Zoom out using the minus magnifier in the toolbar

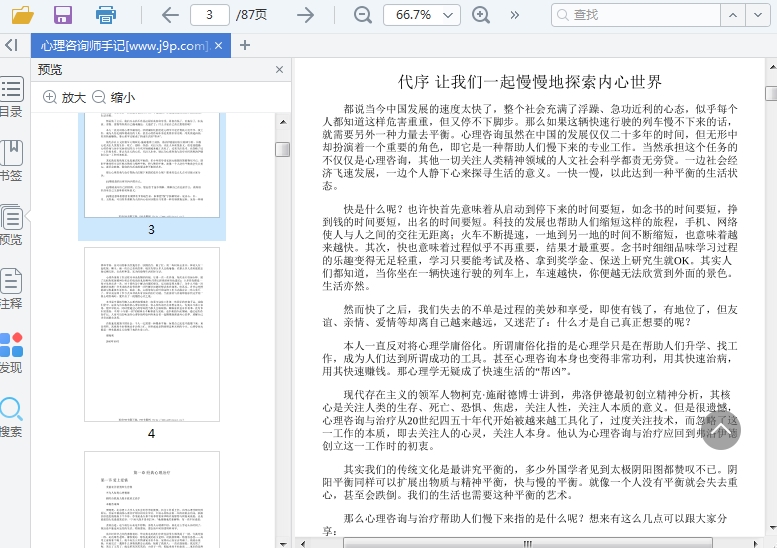tap(362, 15)
